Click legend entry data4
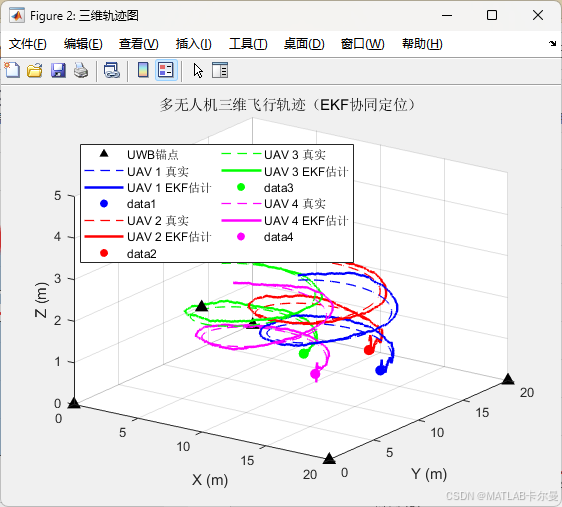Image resolution: width=562 pixels, height=507 pixels. click(278, 237)
